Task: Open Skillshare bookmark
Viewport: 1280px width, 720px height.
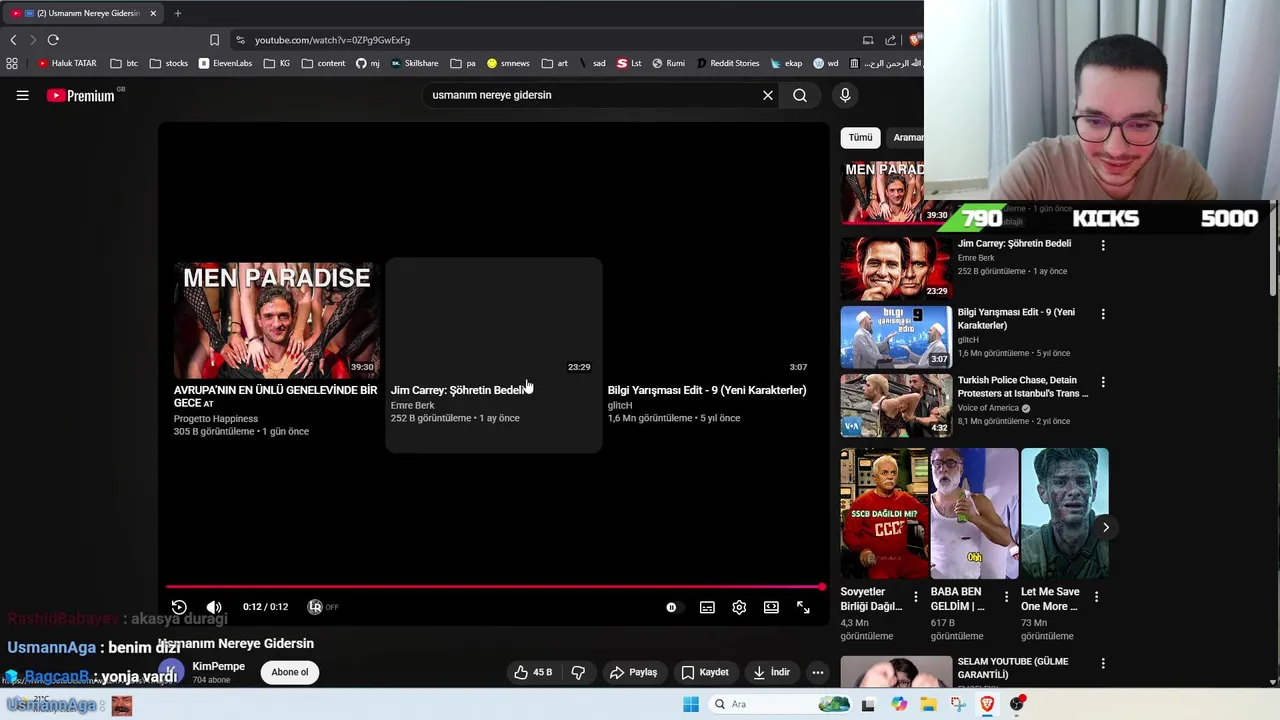Action: (x=414, y=63)
